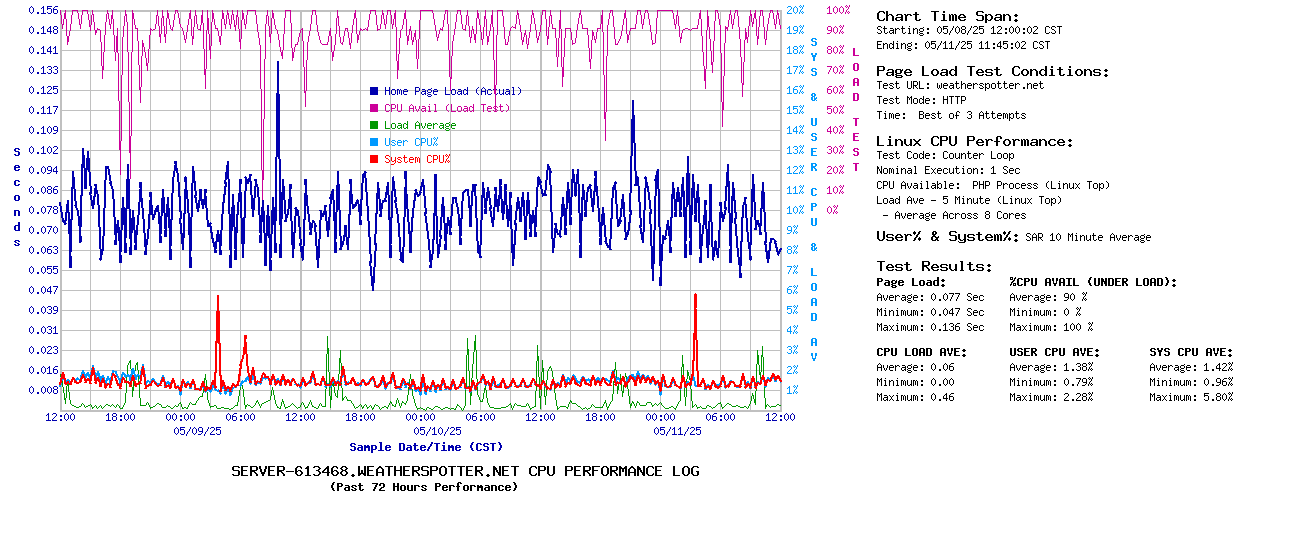Click the 'Sample Date/Time (CST)' axis title
Image resolution: width=1300 pixels, height=550 pixels.
[x=426, y=447]
